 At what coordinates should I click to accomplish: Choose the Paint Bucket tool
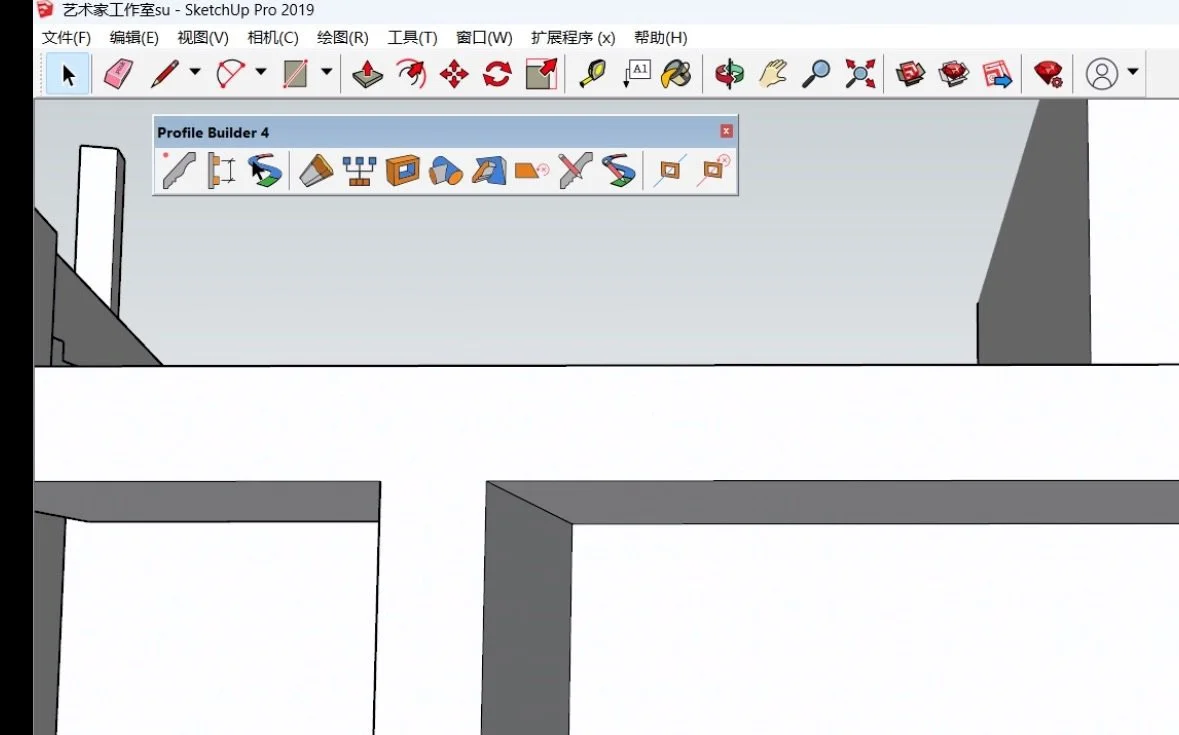click(677, 74)
